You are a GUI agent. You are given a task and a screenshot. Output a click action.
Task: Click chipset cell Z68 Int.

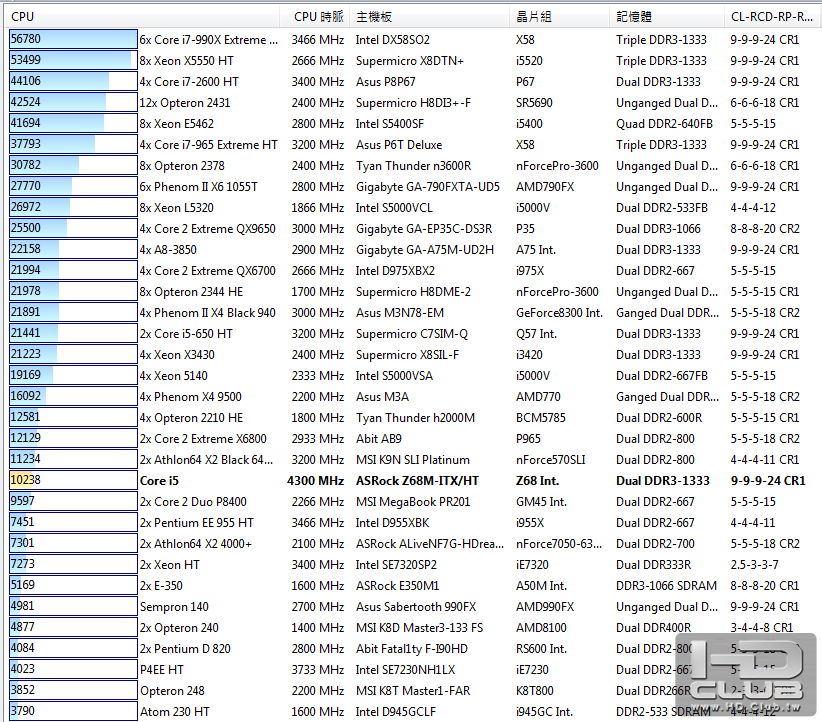[x=537, y=481]
